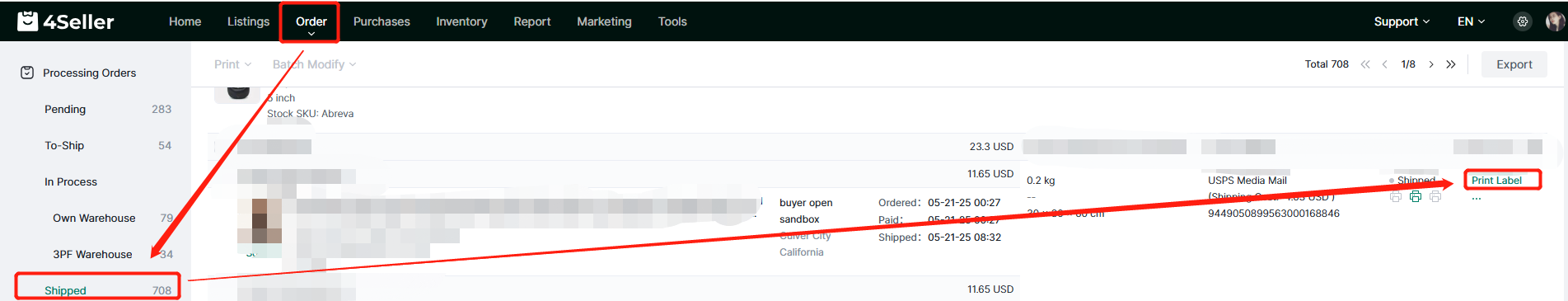Image resolution: width=1568 pixels, height=301 pixels.
Task: Click the Processing Orders clipboard icon
Action: click(27, 73)
